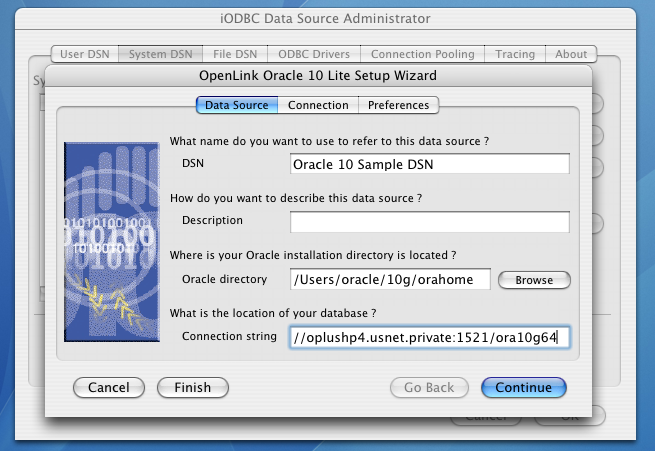Click the Connection string field

pos(430,337)
